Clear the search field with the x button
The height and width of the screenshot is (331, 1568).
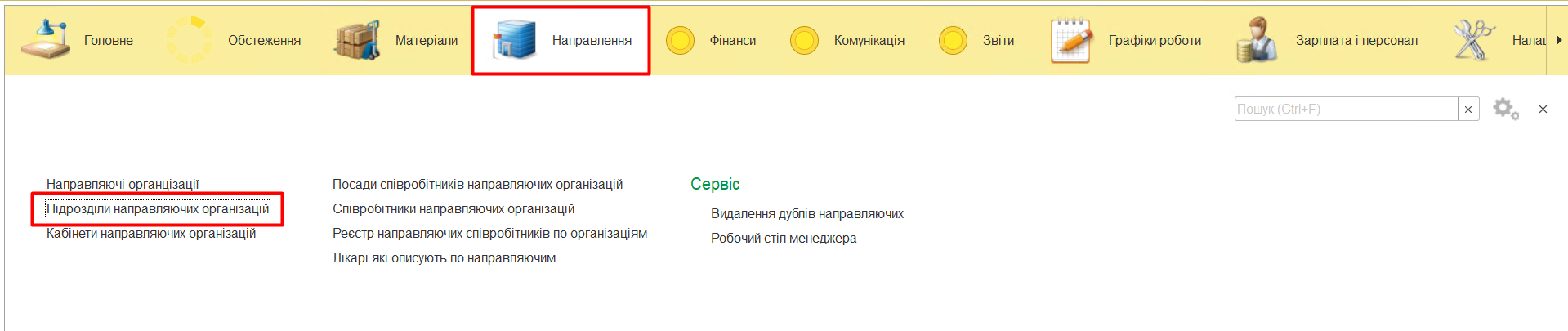point(1468,109)
